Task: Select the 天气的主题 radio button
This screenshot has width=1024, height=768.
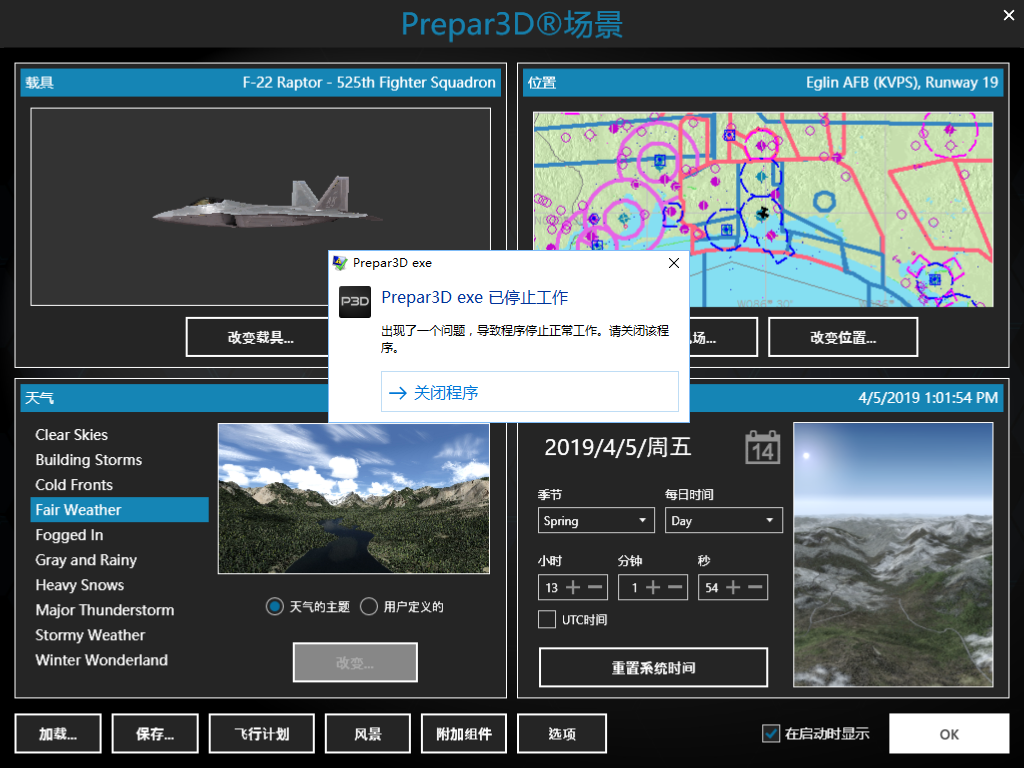Action: (x=275, y=607)
